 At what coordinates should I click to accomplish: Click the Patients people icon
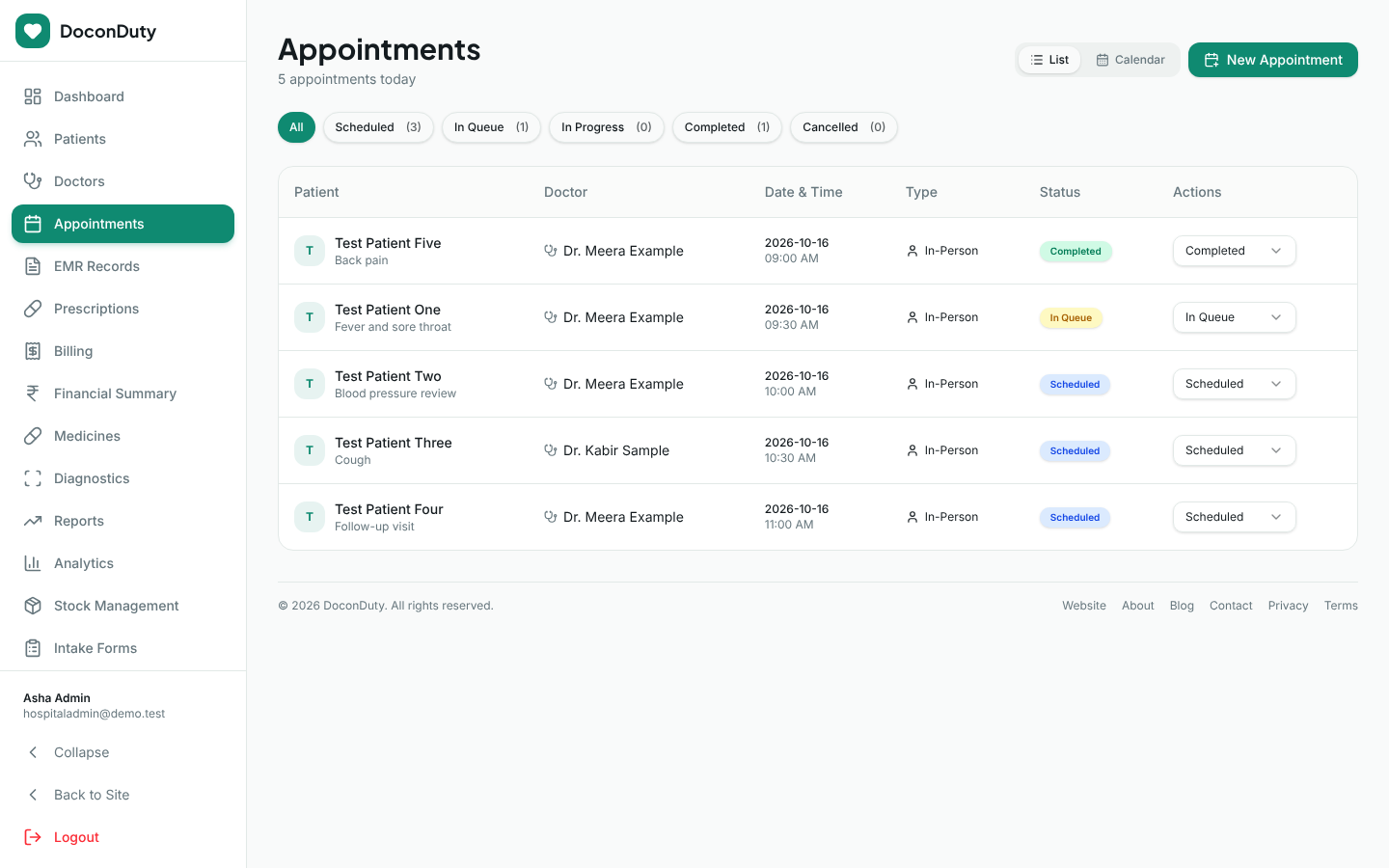[x=33, y=139]
